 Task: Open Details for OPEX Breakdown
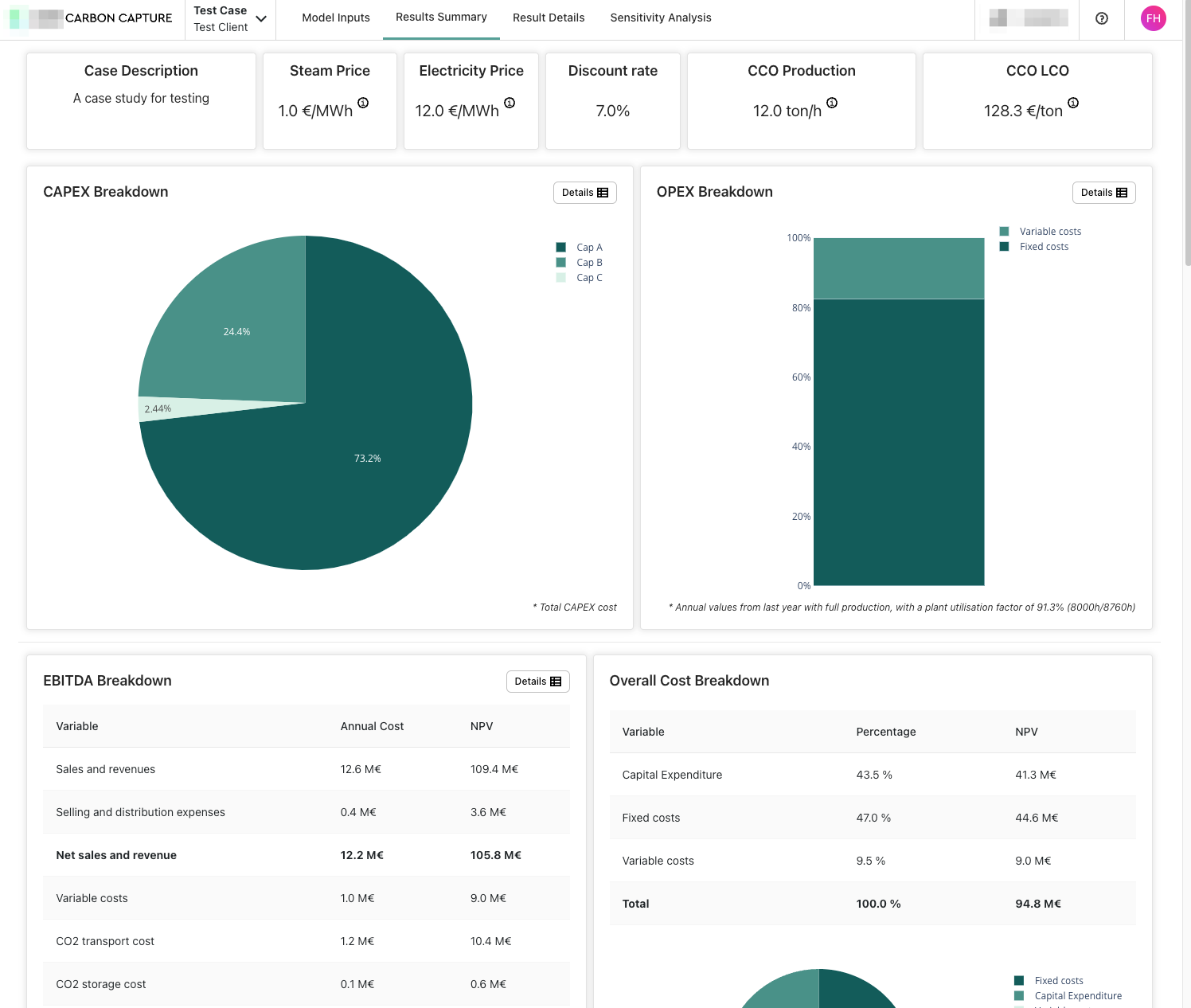pos(1103,193)
